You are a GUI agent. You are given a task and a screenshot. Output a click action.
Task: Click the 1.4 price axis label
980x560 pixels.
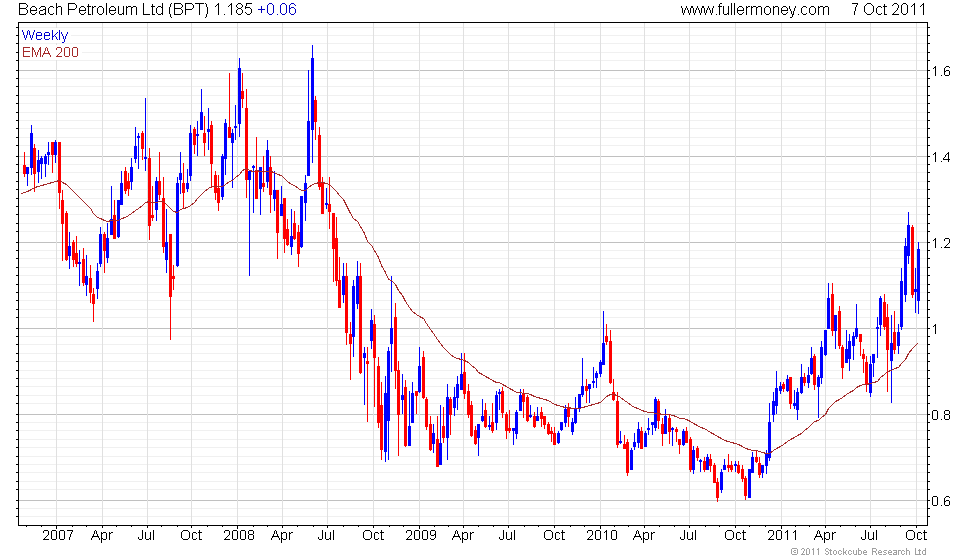coord(941,158)
